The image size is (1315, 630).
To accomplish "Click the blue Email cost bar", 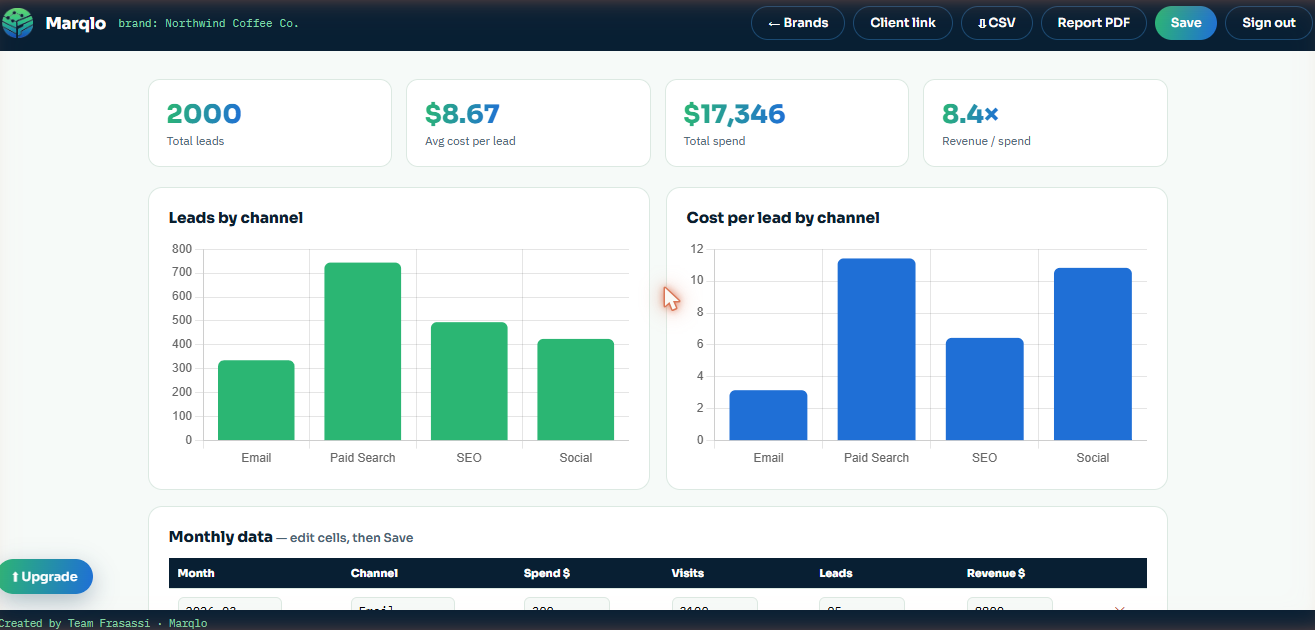I will [768, 415].
